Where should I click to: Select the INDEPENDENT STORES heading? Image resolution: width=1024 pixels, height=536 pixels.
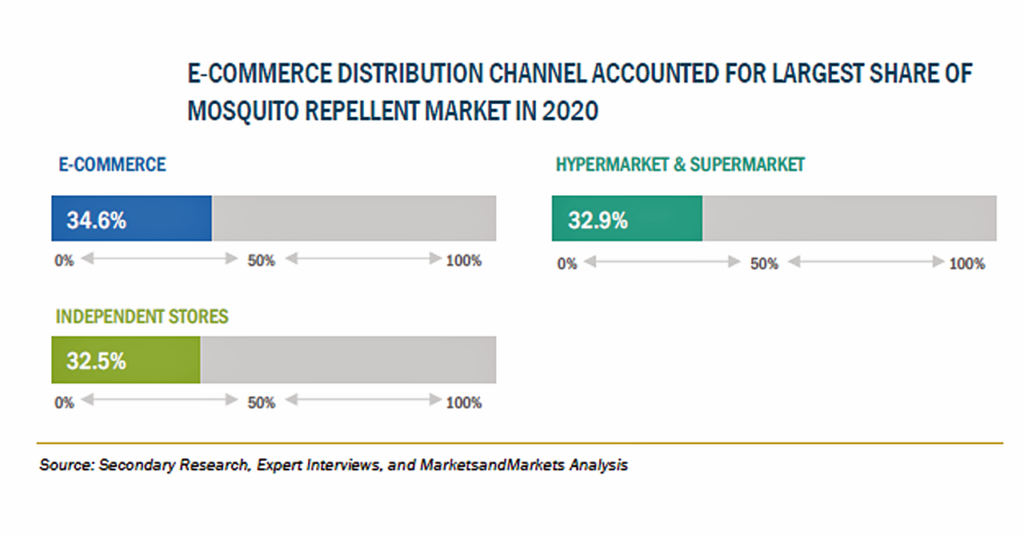pyautogui.click(x=142, y=317)
